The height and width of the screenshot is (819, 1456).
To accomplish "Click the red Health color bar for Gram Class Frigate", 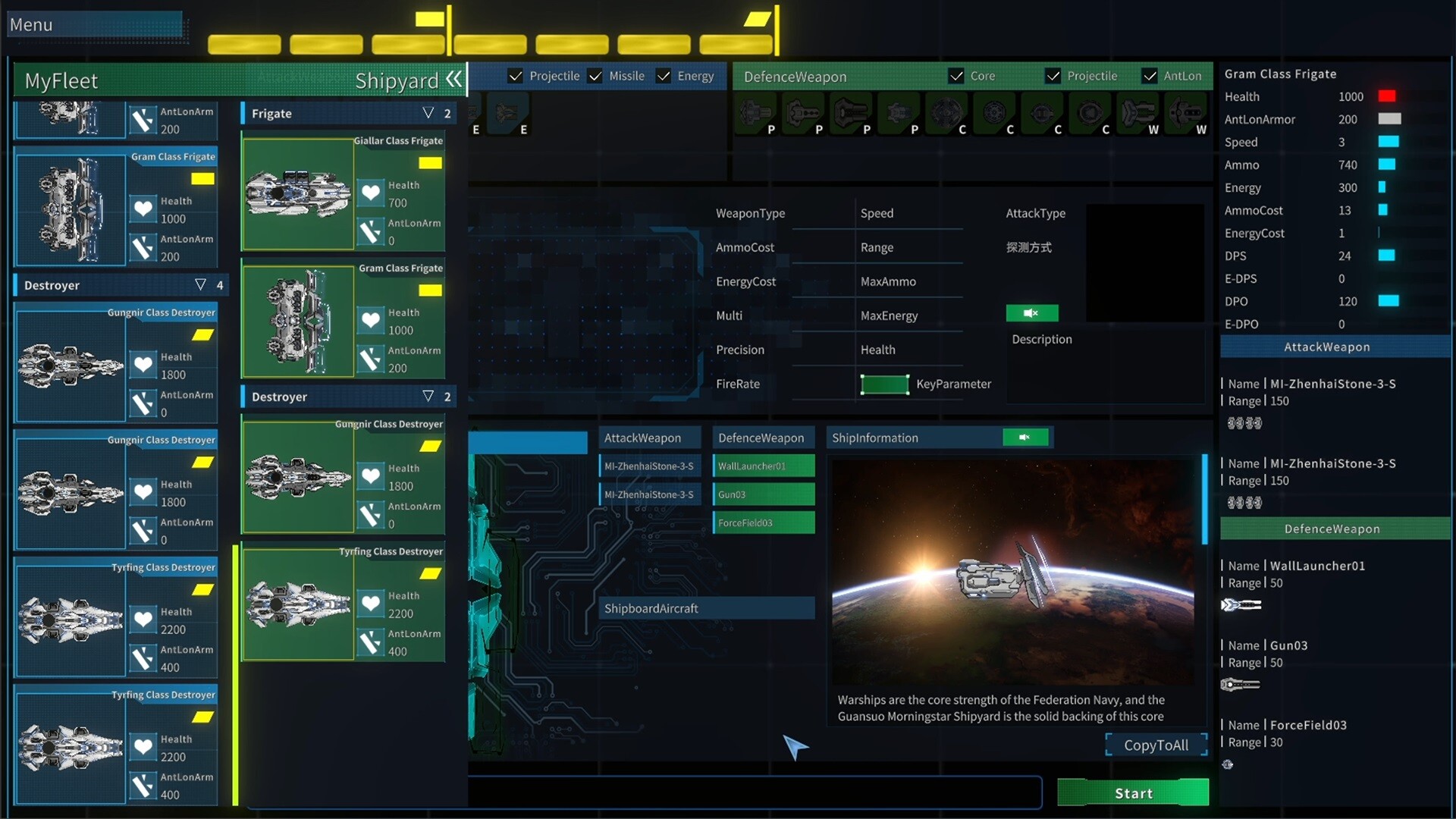I will pyautogui.click(x=1387, y=96).
